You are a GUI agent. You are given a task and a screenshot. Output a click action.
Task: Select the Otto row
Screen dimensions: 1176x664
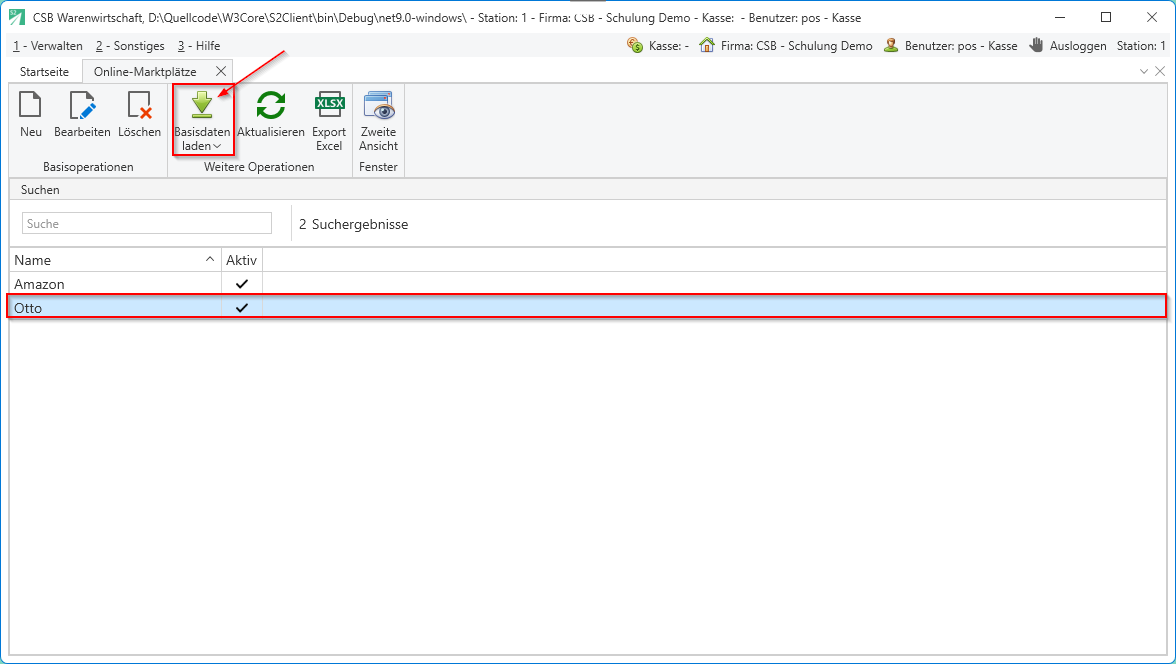[588, 308]
